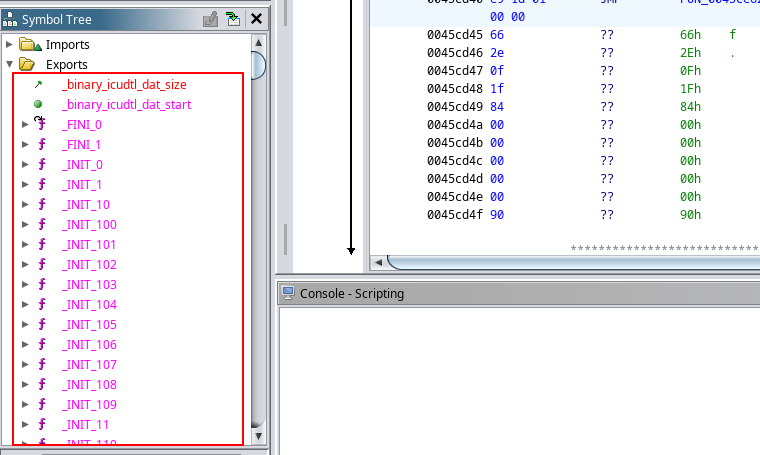Click the arrow icon beside _binary_icudtl_dat_size

38,85
